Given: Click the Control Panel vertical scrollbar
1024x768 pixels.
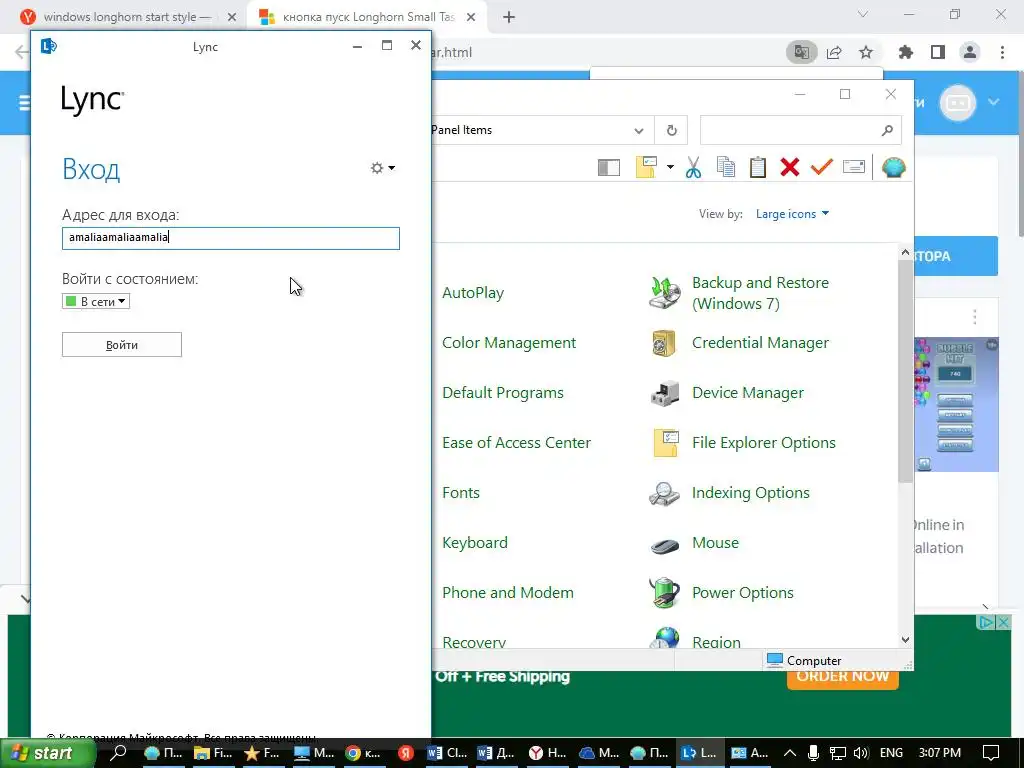Looking at the screenshot, I should (905, 372).
